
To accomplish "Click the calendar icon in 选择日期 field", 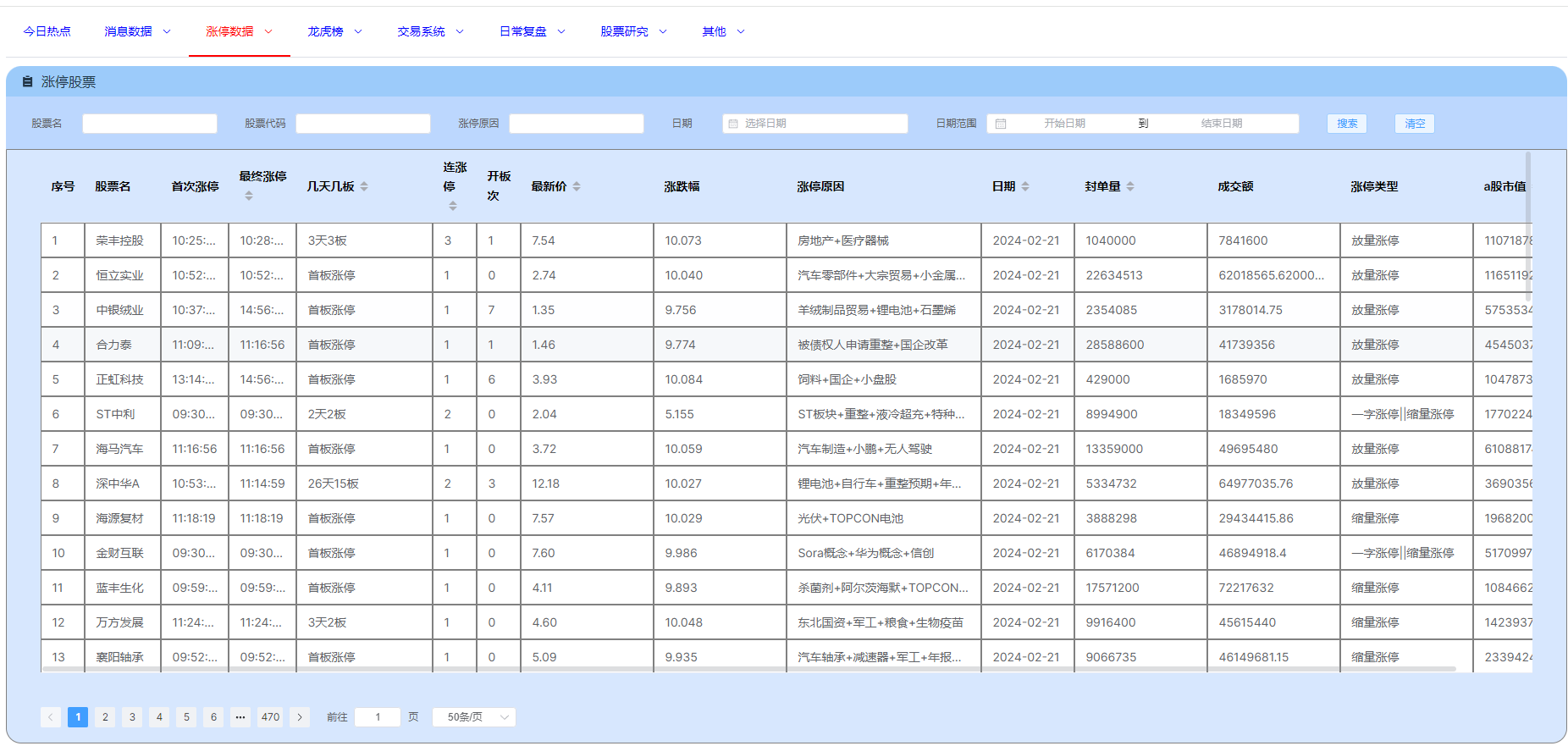I will 733,124.
